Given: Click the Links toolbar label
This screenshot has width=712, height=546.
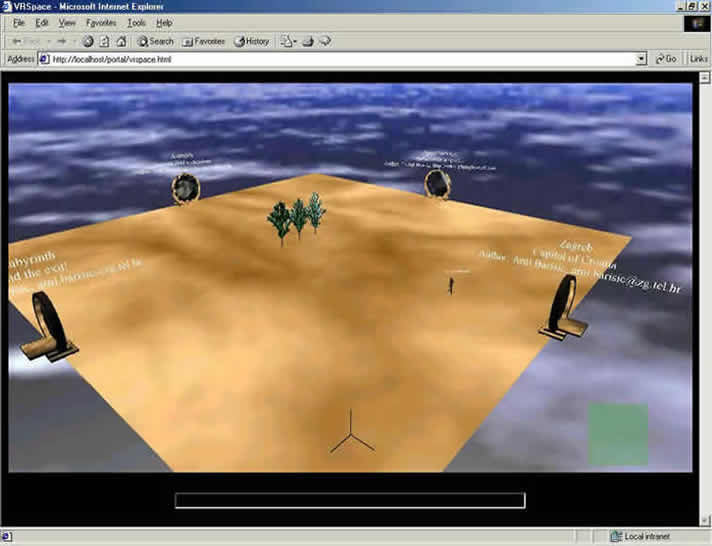Looking at the screenshot, I should 698,59.
